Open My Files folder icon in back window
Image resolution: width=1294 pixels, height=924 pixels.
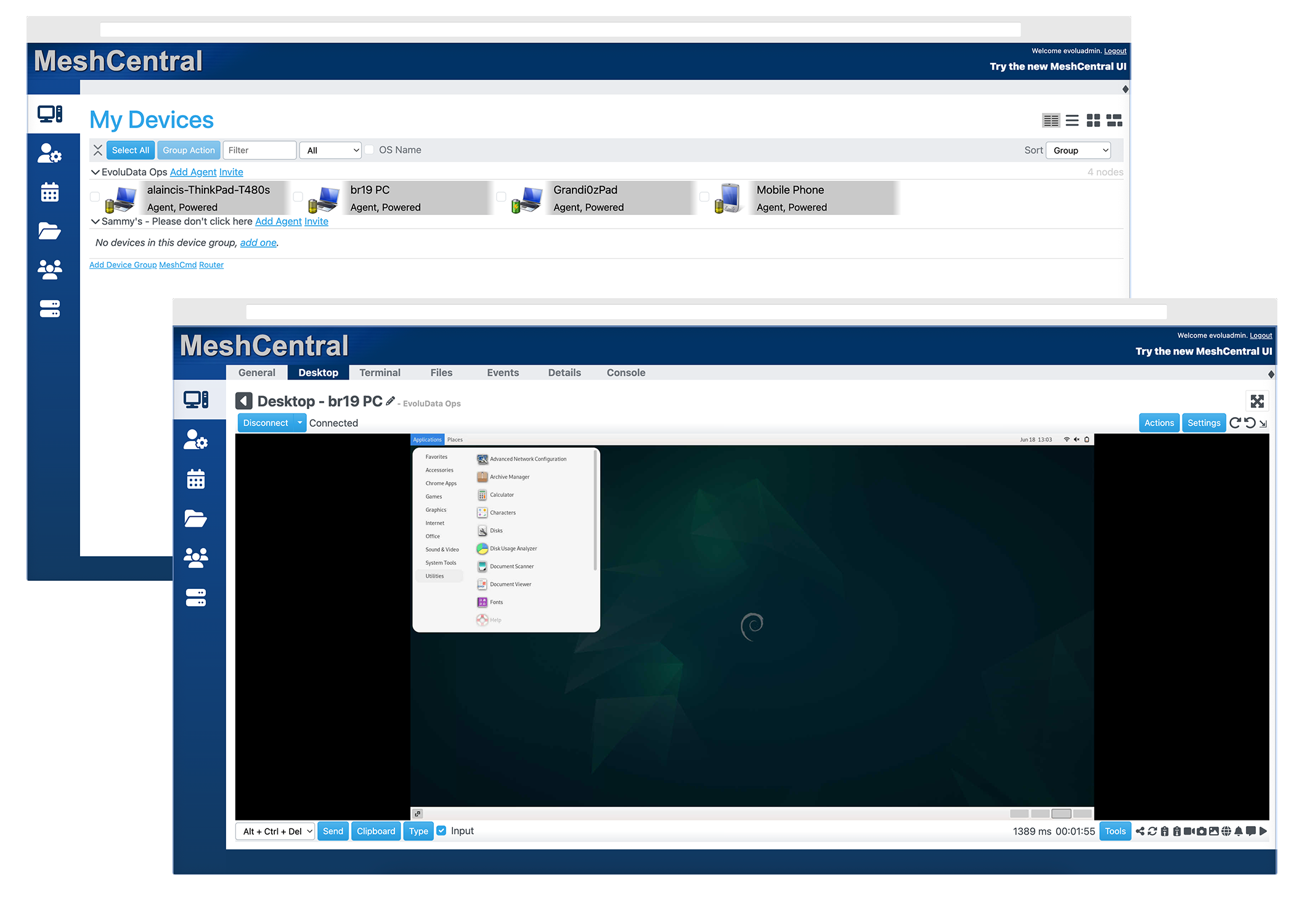(x=49, y=231)
